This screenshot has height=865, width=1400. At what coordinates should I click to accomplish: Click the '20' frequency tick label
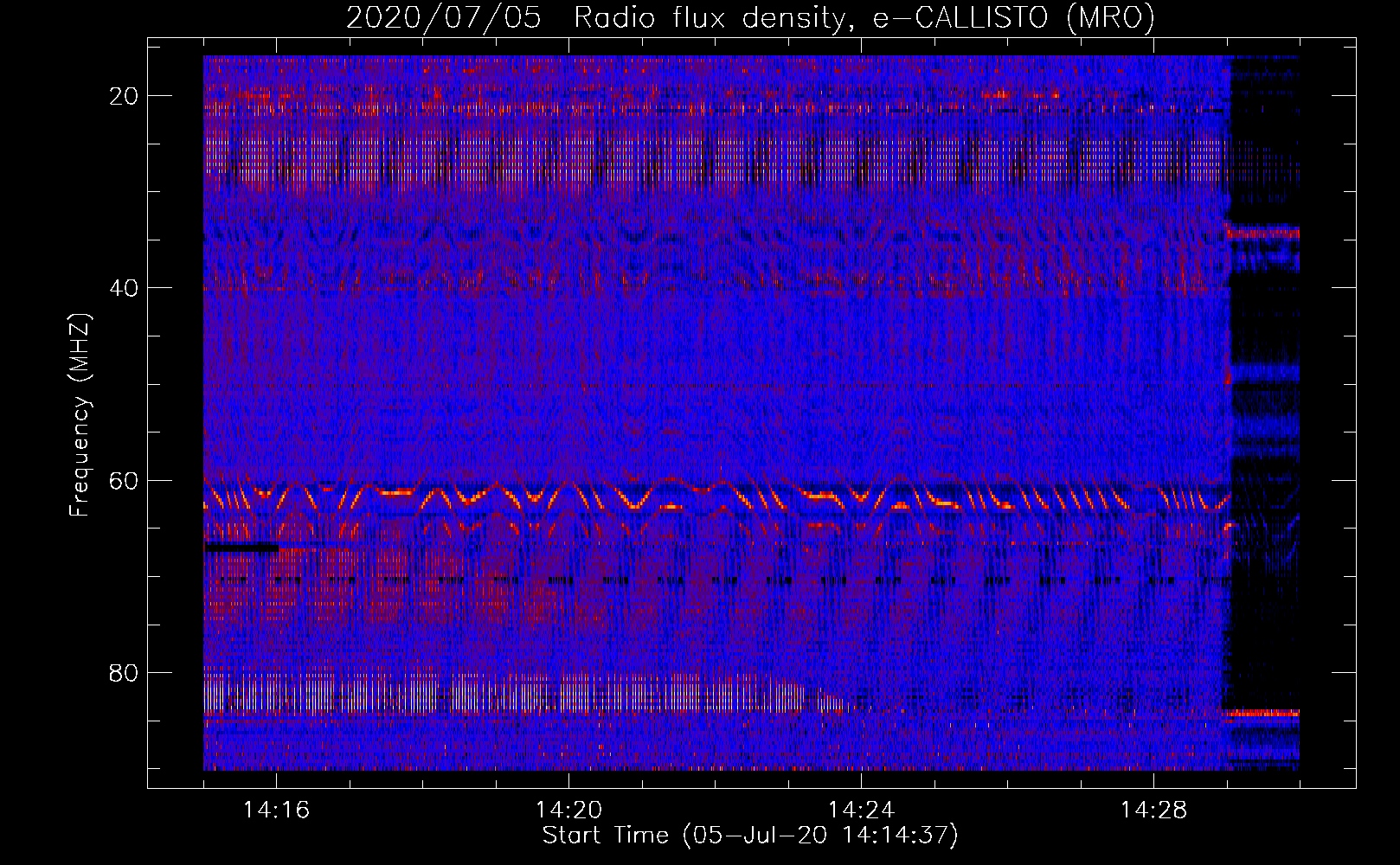(x=125, y=96)
